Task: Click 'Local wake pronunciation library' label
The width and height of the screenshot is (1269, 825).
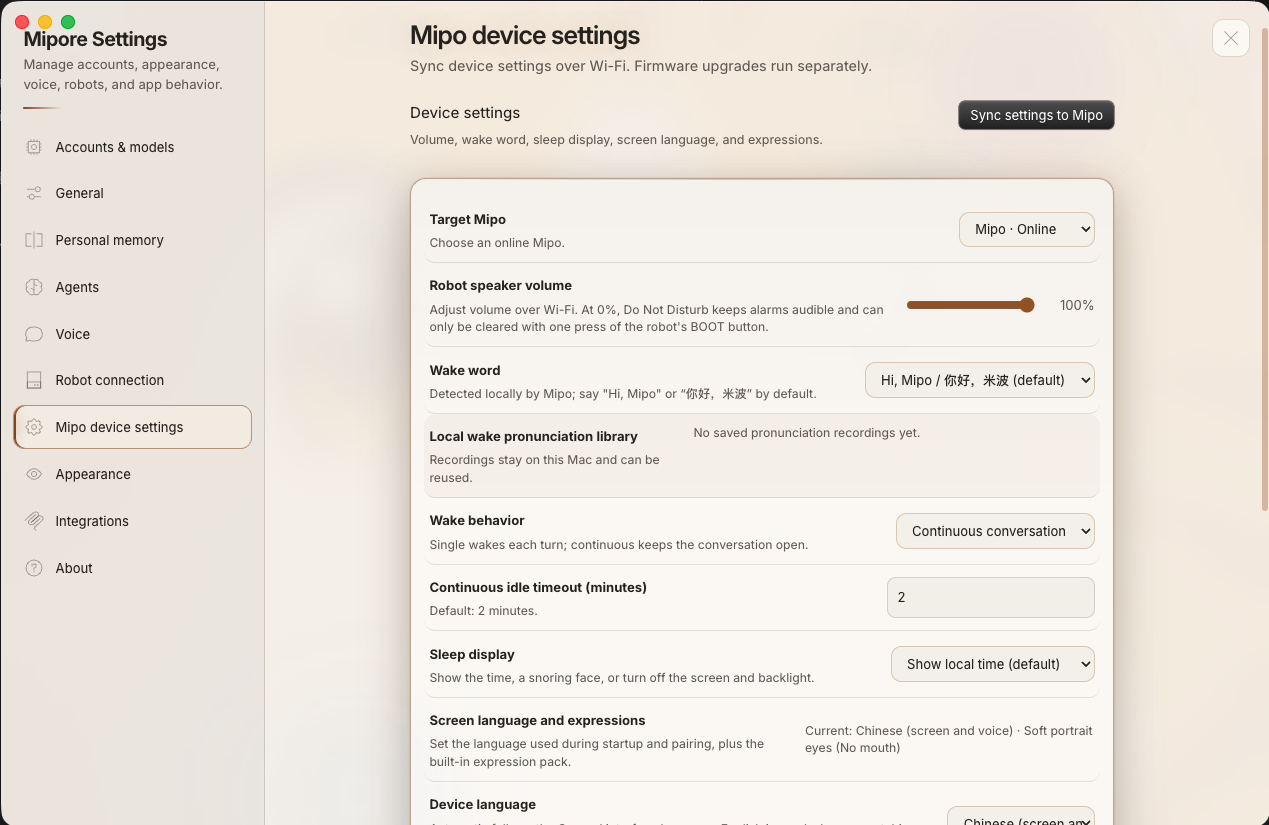Action: point(533,436)
